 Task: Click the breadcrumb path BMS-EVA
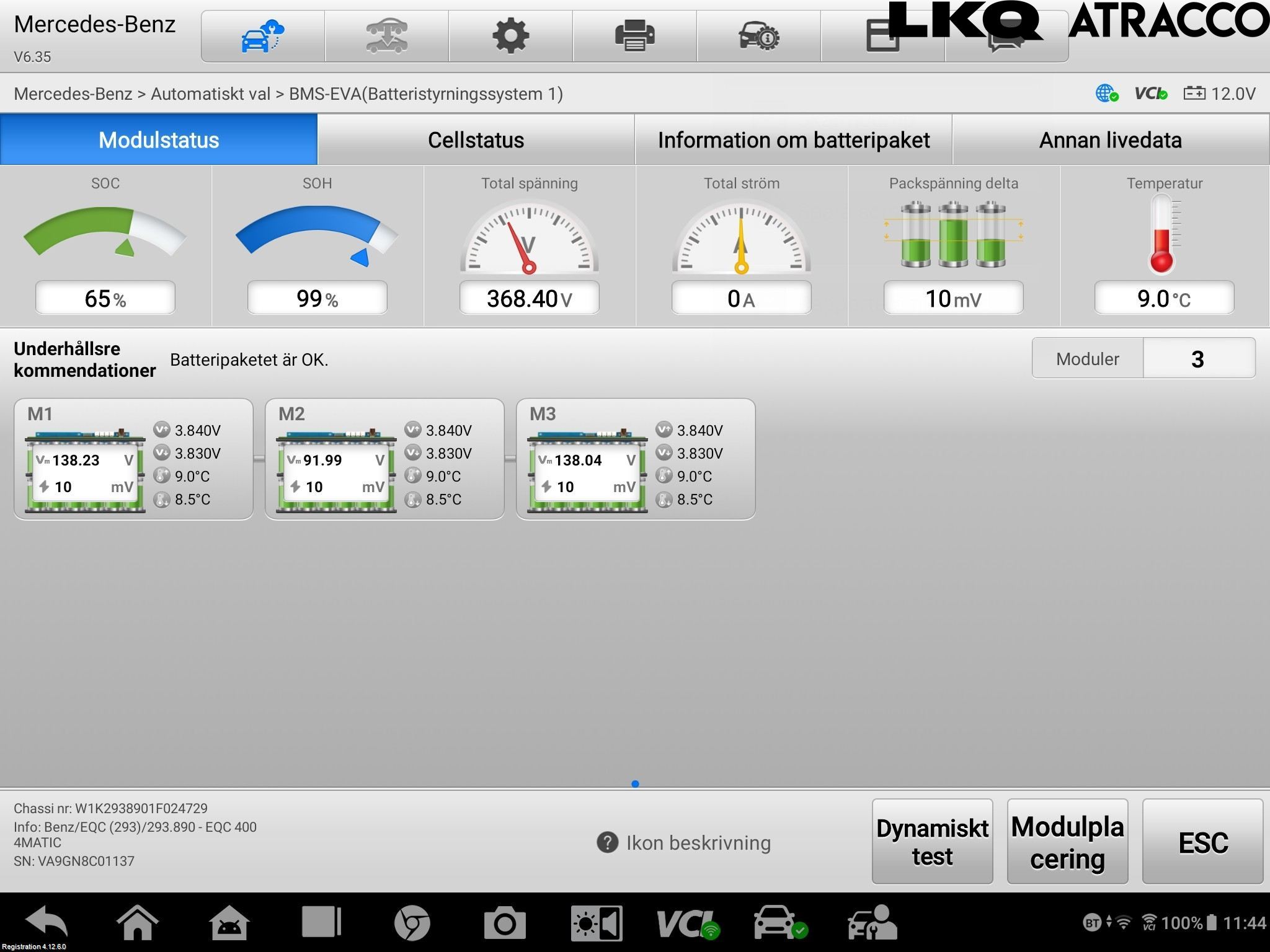click(x=426, y=94)
